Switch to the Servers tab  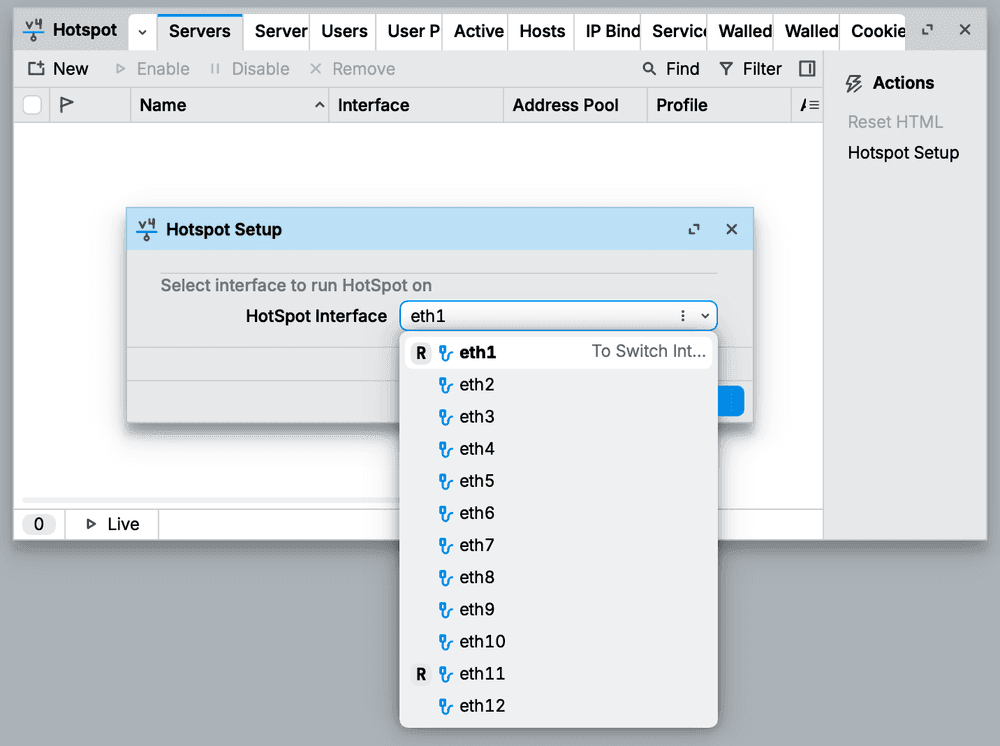click(200, 31)
